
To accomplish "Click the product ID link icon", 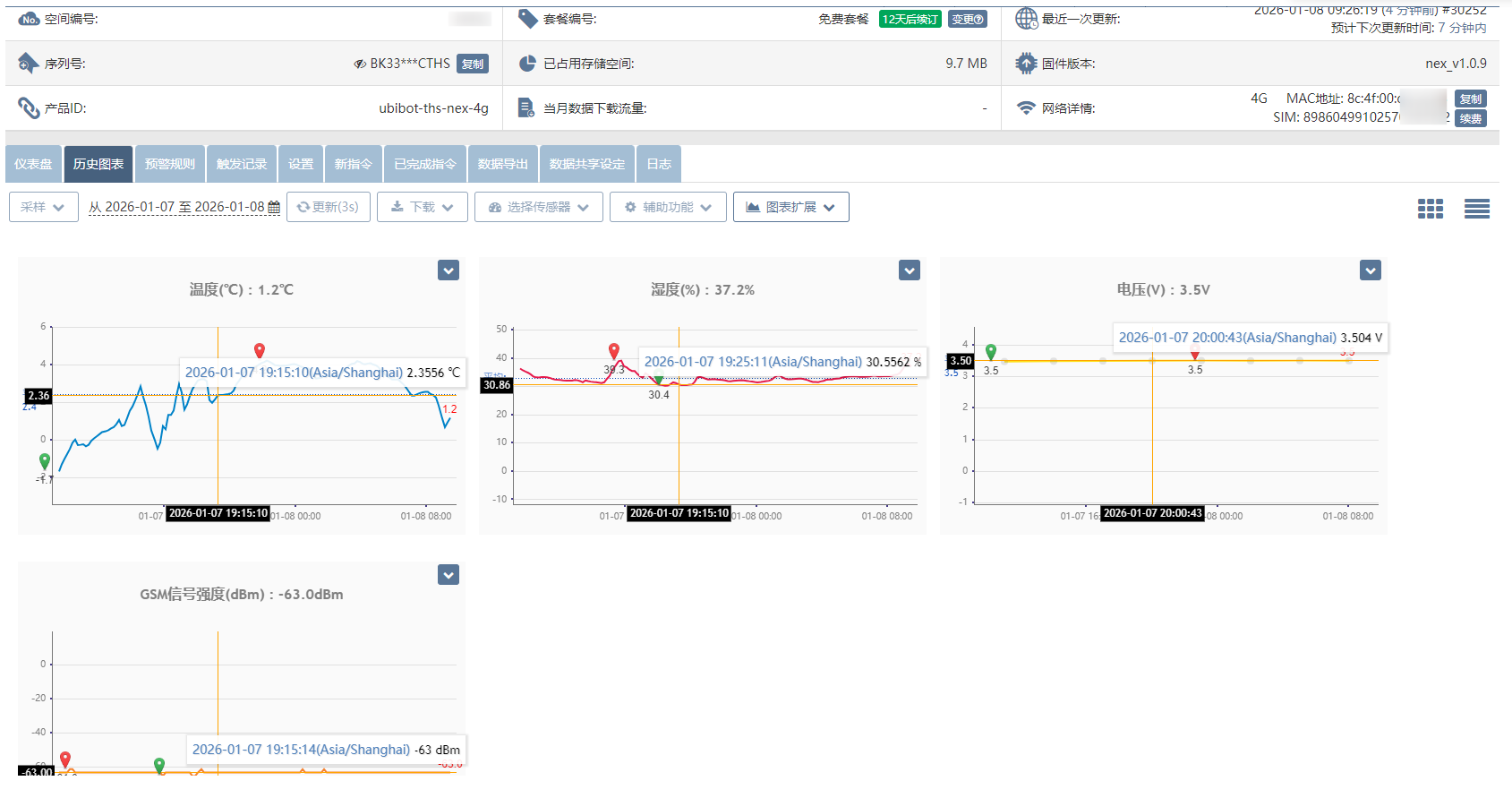I will pos(29,108).
